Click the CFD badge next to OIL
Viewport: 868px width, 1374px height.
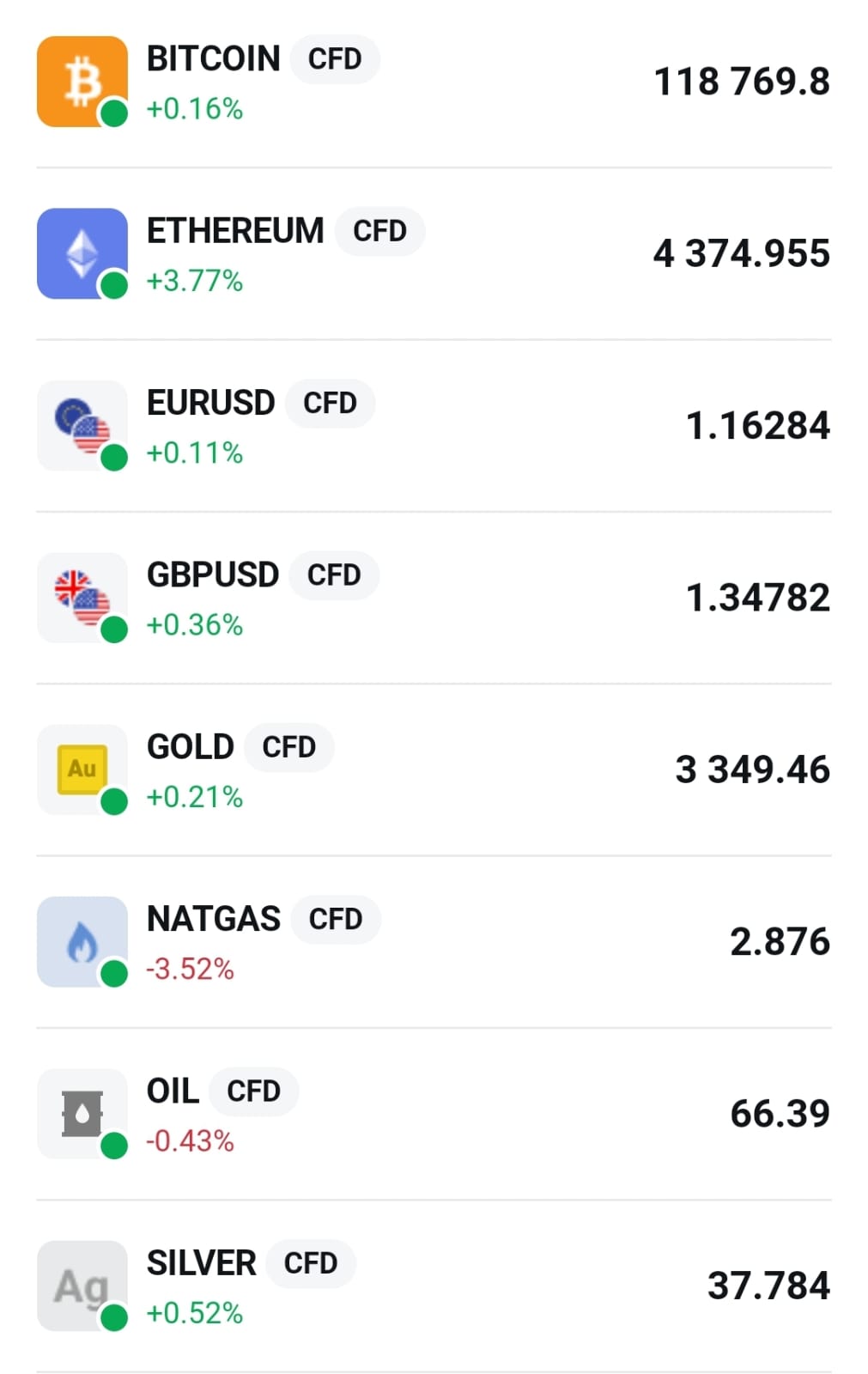tap(253, 1091)
